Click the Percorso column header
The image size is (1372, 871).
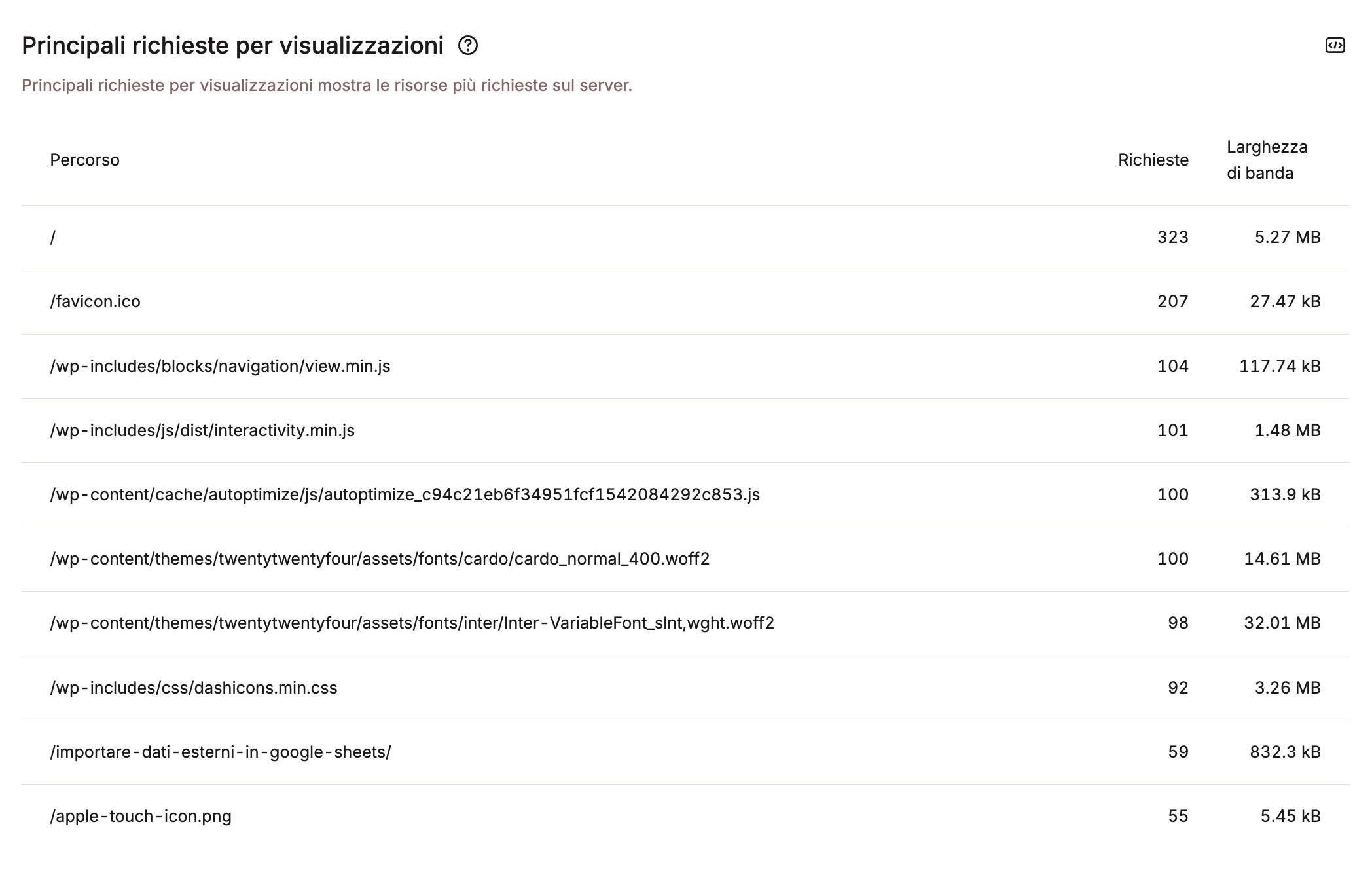[85, 160]
